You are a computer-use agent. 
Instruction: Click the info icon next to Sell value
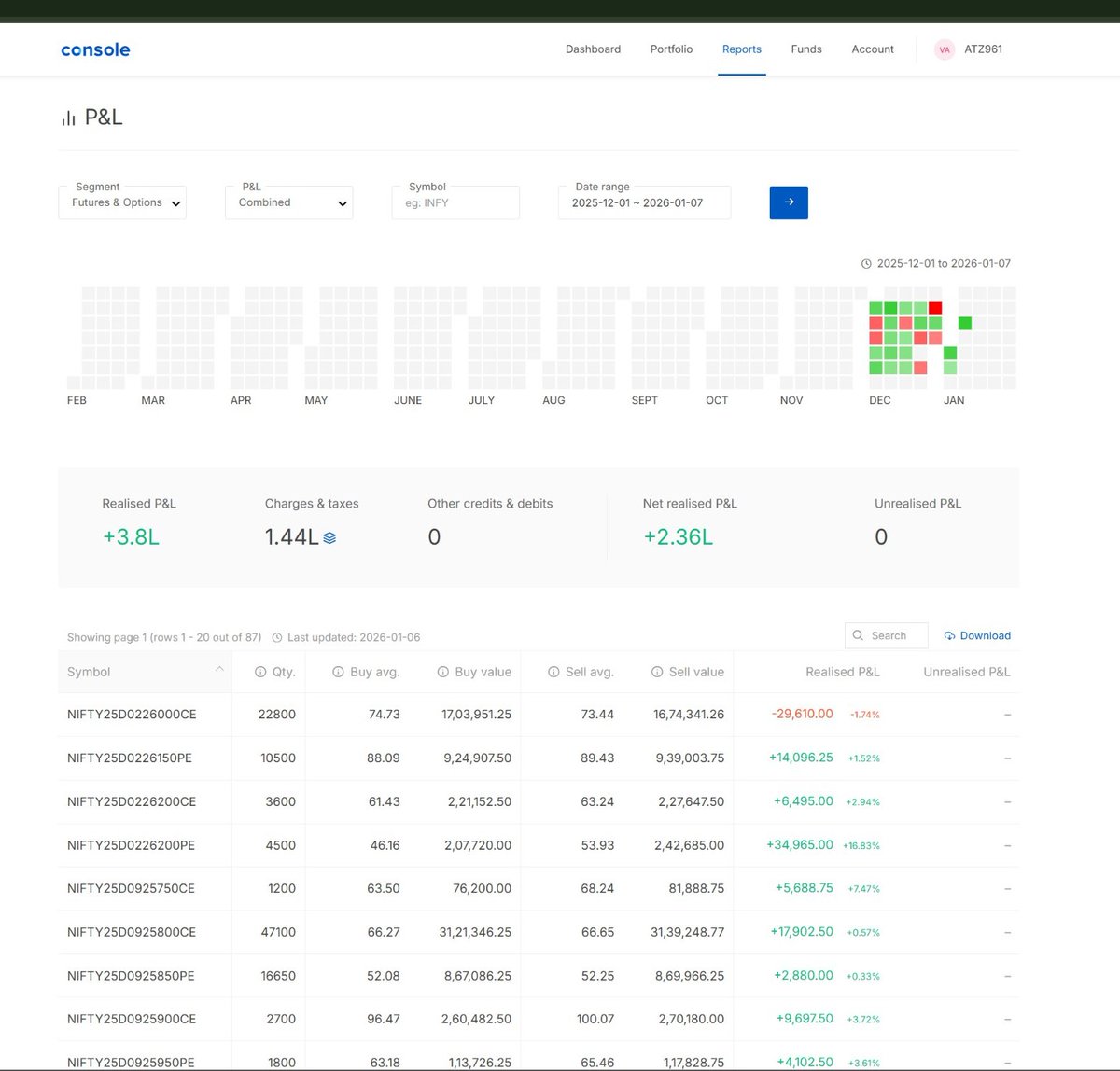tap(657, 672)
